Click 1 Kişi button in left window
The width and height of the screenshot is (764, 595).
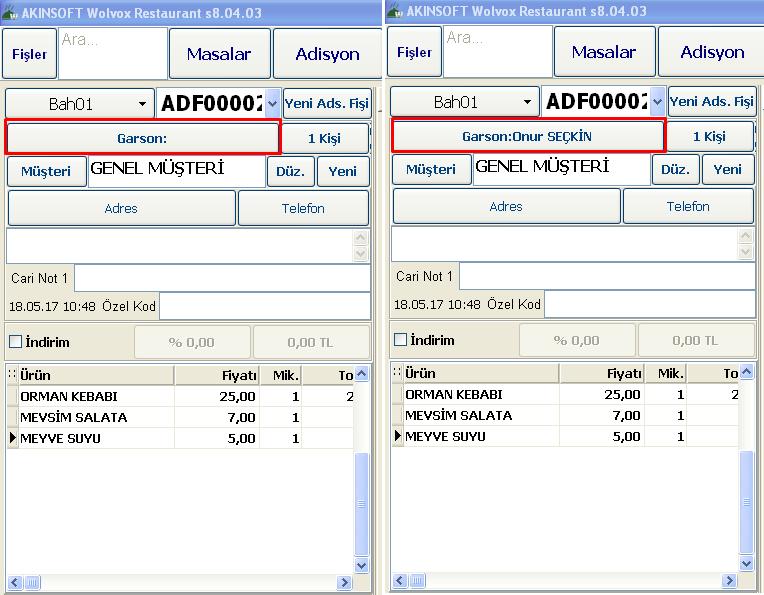coord(325,138)
